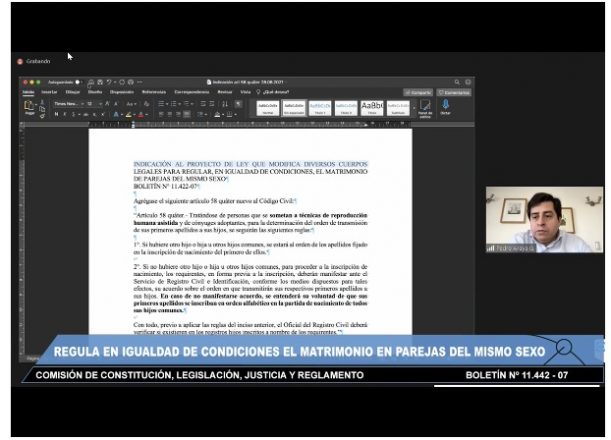Viewport: 611px width, 440px height.
Task: Click the ¿Qué desea? search field
Action: (276, 92)
